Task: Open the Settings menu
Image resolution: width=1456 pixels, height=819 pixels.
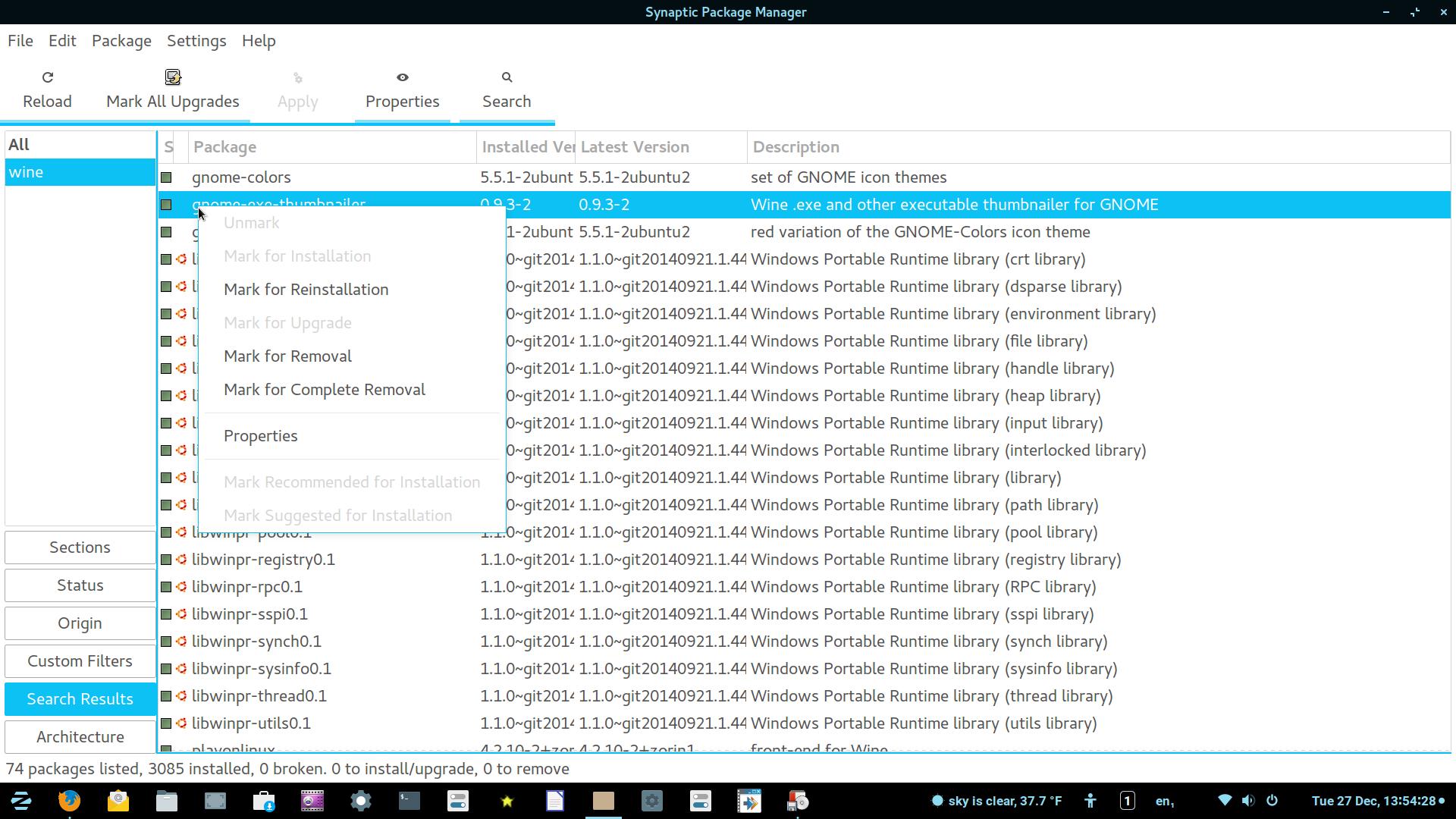Action: (x=196, y=41)
